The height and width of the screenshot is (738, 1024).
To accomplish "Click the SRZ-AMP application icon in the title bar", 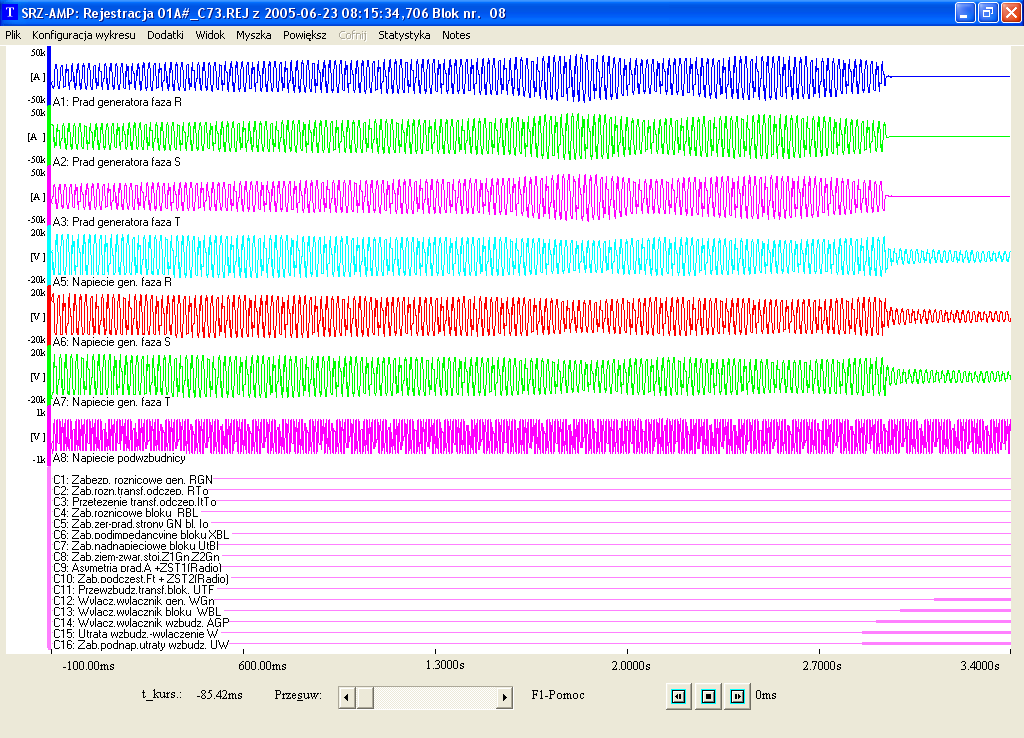I will pyautogui.click(x=10, y=12).
